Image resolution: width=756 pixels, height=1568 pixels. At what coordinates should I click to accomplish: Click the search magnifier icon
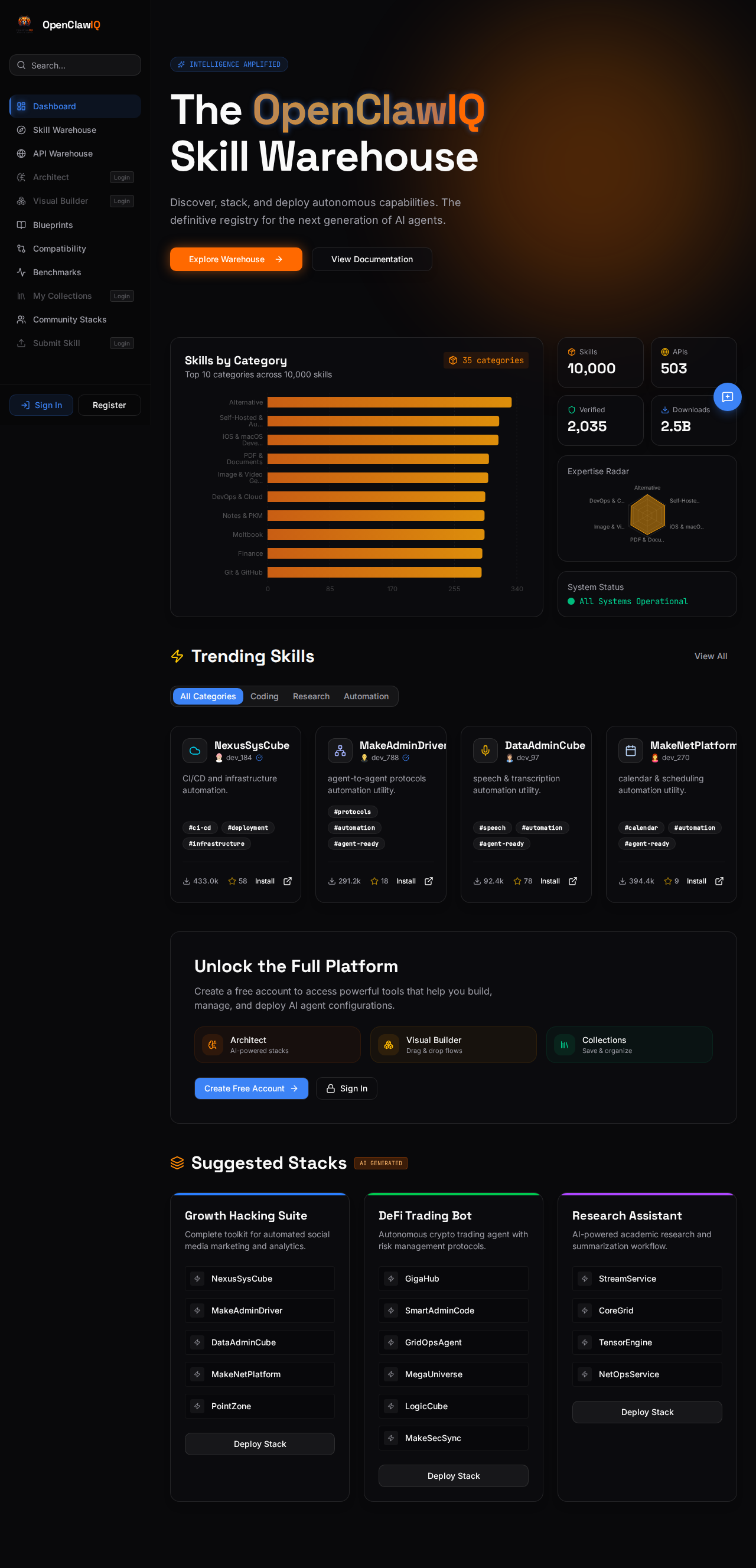21,65
